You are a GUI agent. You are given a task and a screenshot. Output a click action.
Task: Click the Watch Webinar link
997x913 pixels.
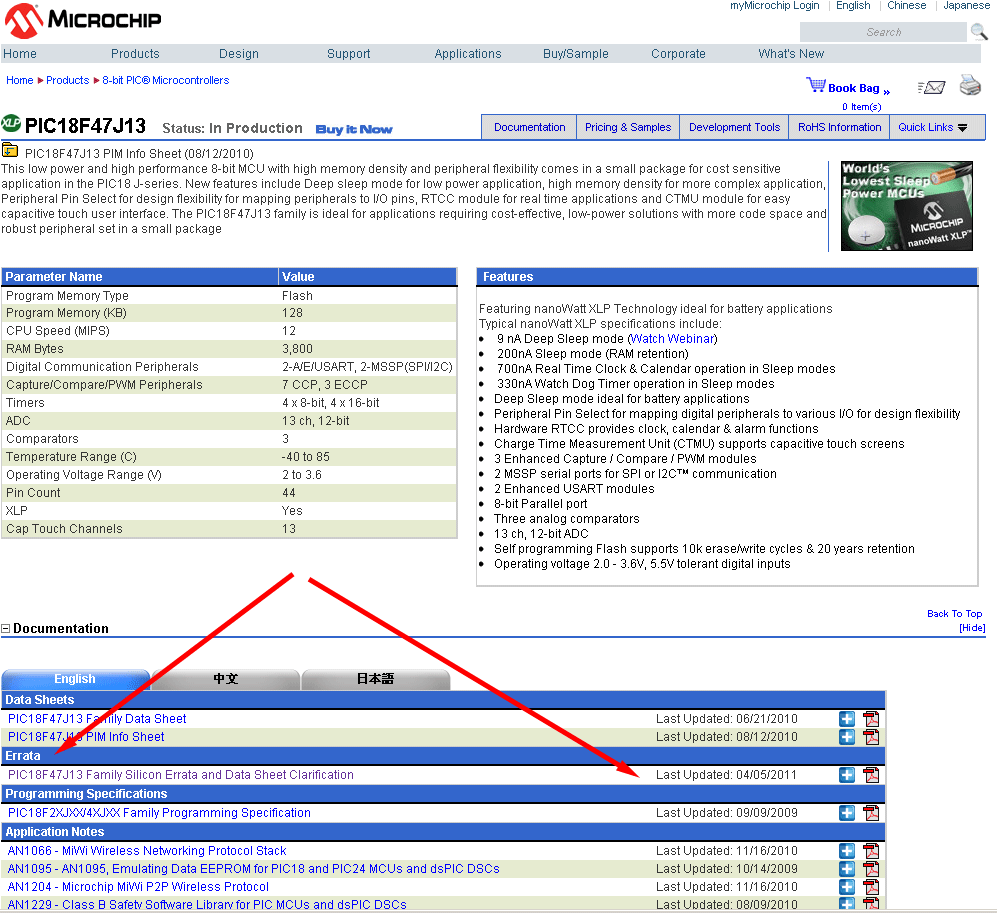coord(673,339)
